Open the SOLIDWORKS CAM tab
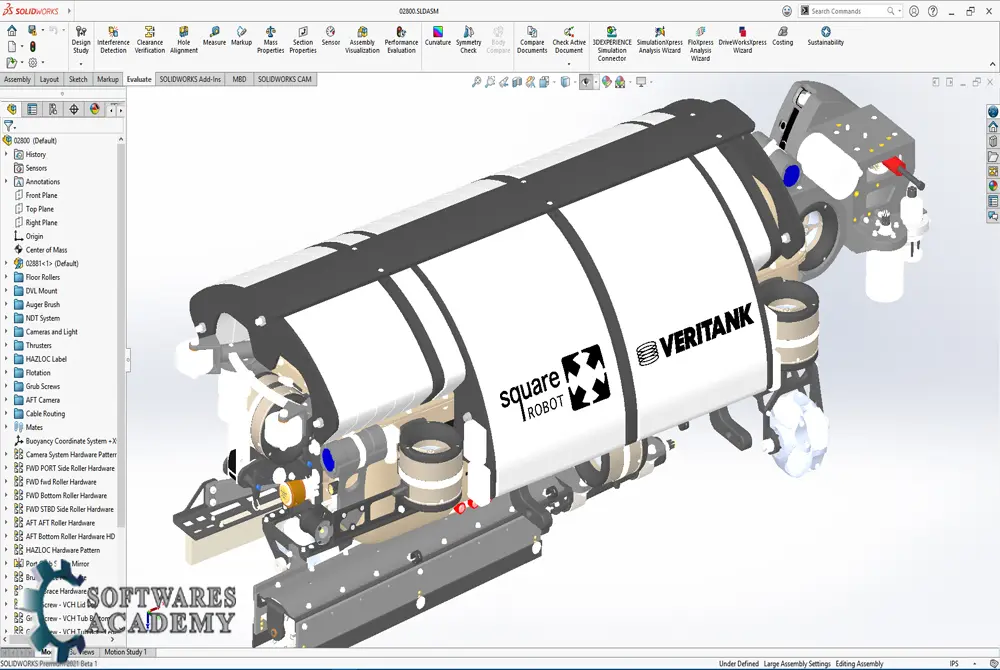The width and height of the screenshot is (1000, 670). 284,79
